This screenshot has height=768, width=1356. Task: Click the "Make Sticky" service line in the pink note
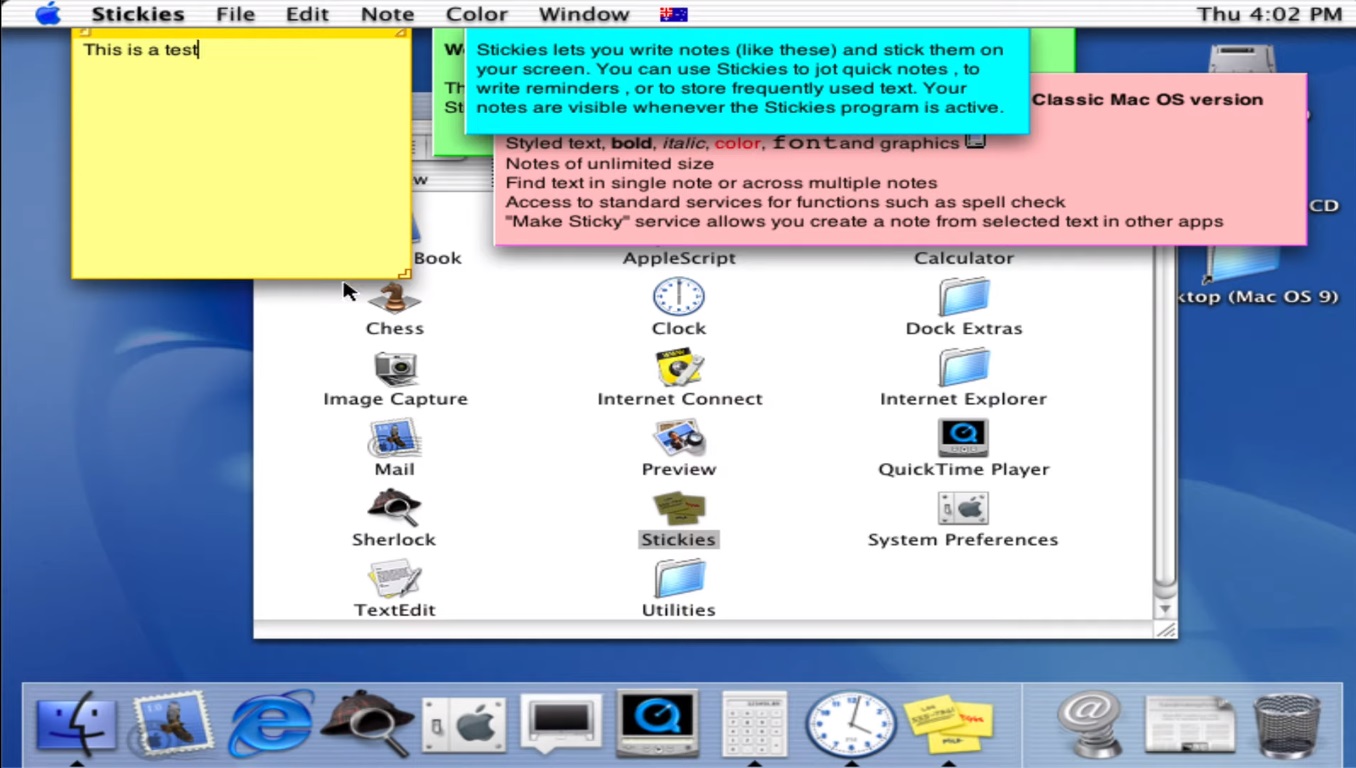[865, 221]
